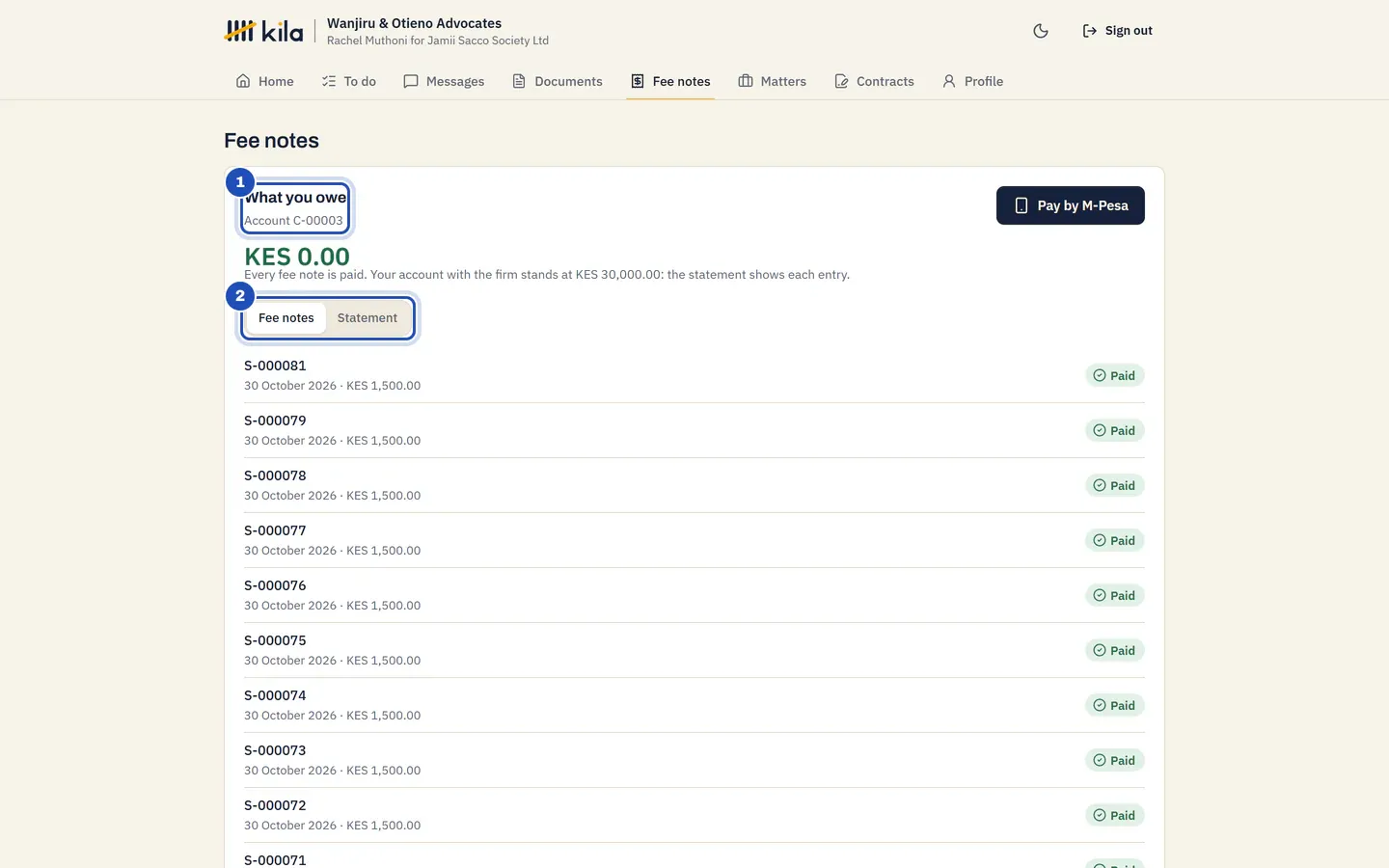Open Messages speech bubble icon

411,81
